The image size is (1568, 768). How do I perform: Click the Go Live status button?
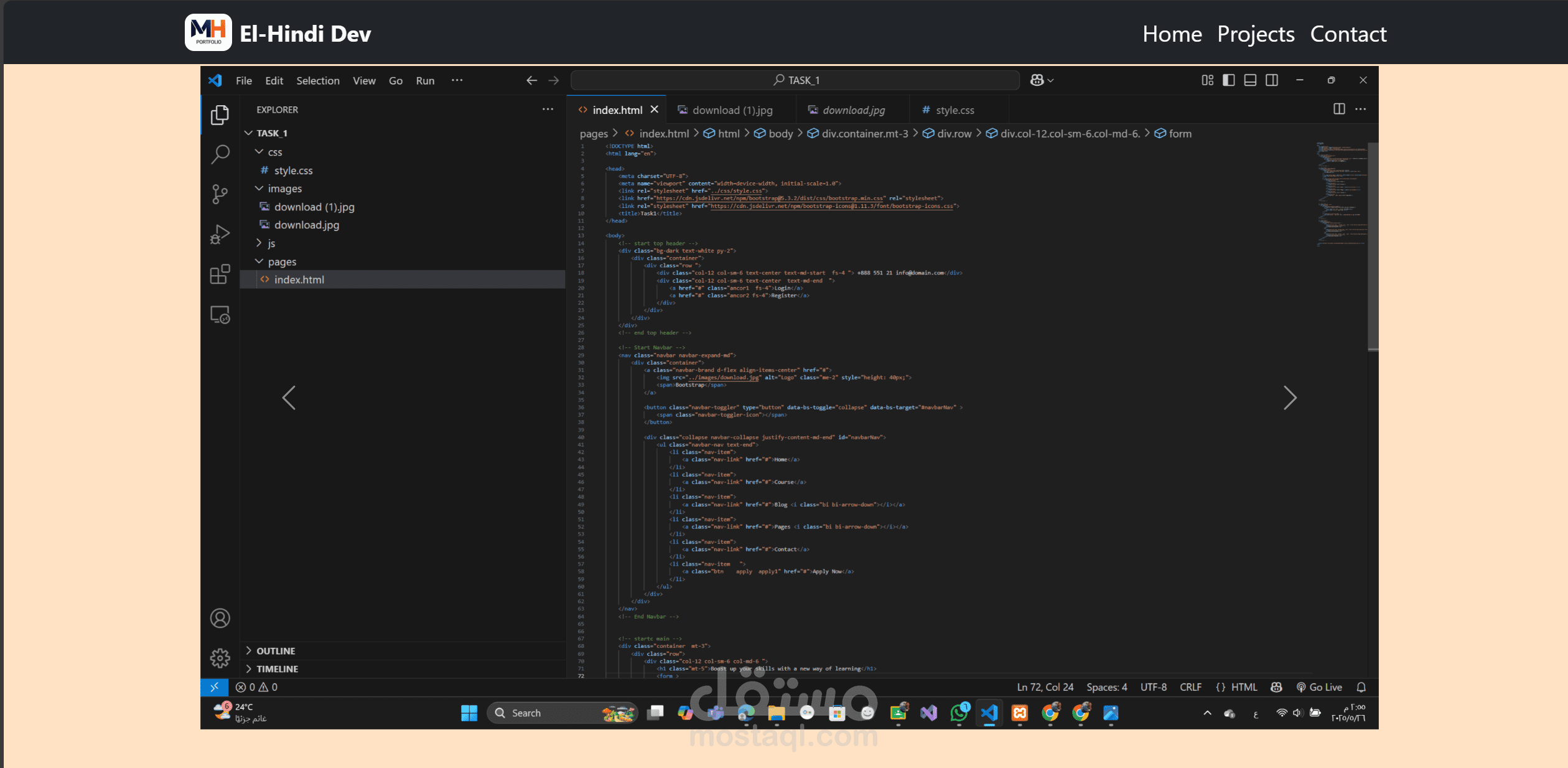click(1319, 687)
